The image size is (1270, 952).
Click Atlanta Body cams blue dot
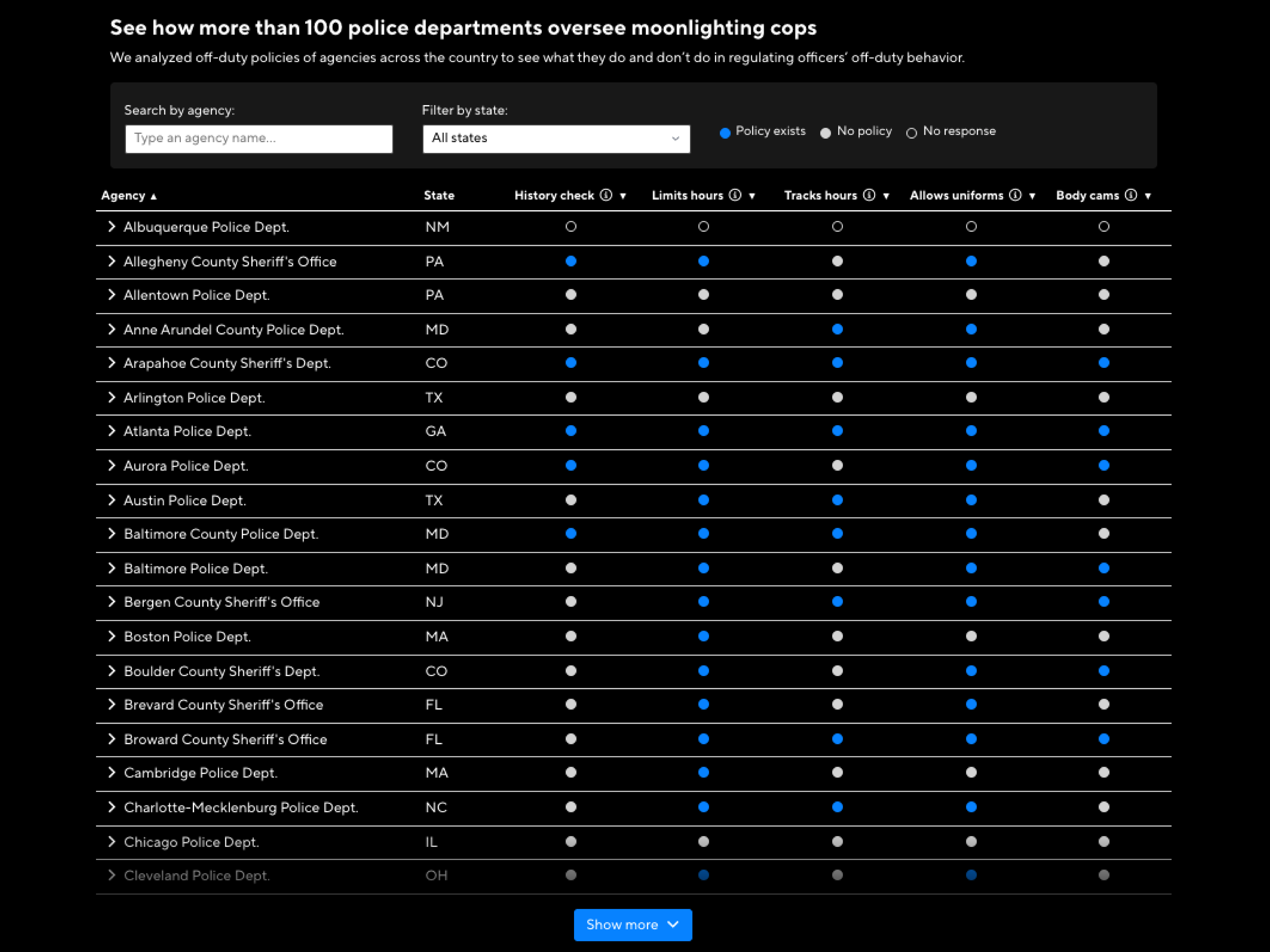tap(1103, 431)
